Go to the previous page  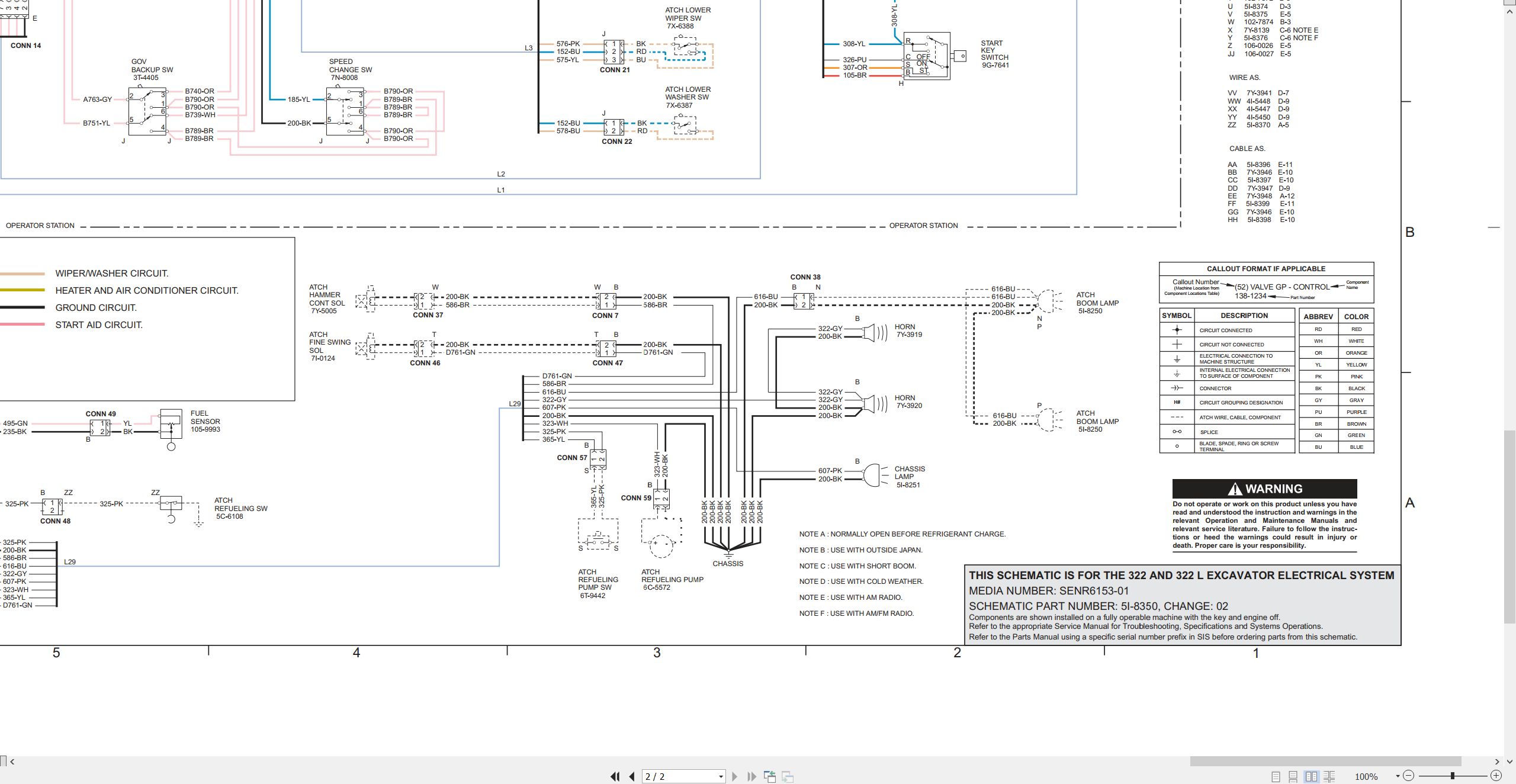click(x=632, y=776)
